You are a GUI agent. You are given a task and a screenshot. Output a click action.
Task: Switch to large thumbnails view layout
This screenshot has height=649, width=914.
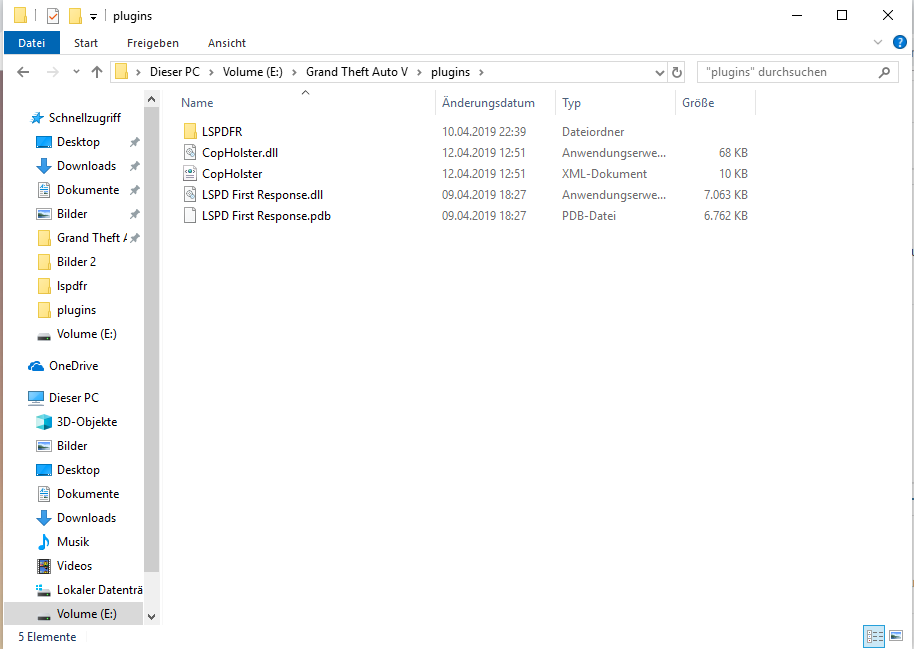(x=896, y=636)
